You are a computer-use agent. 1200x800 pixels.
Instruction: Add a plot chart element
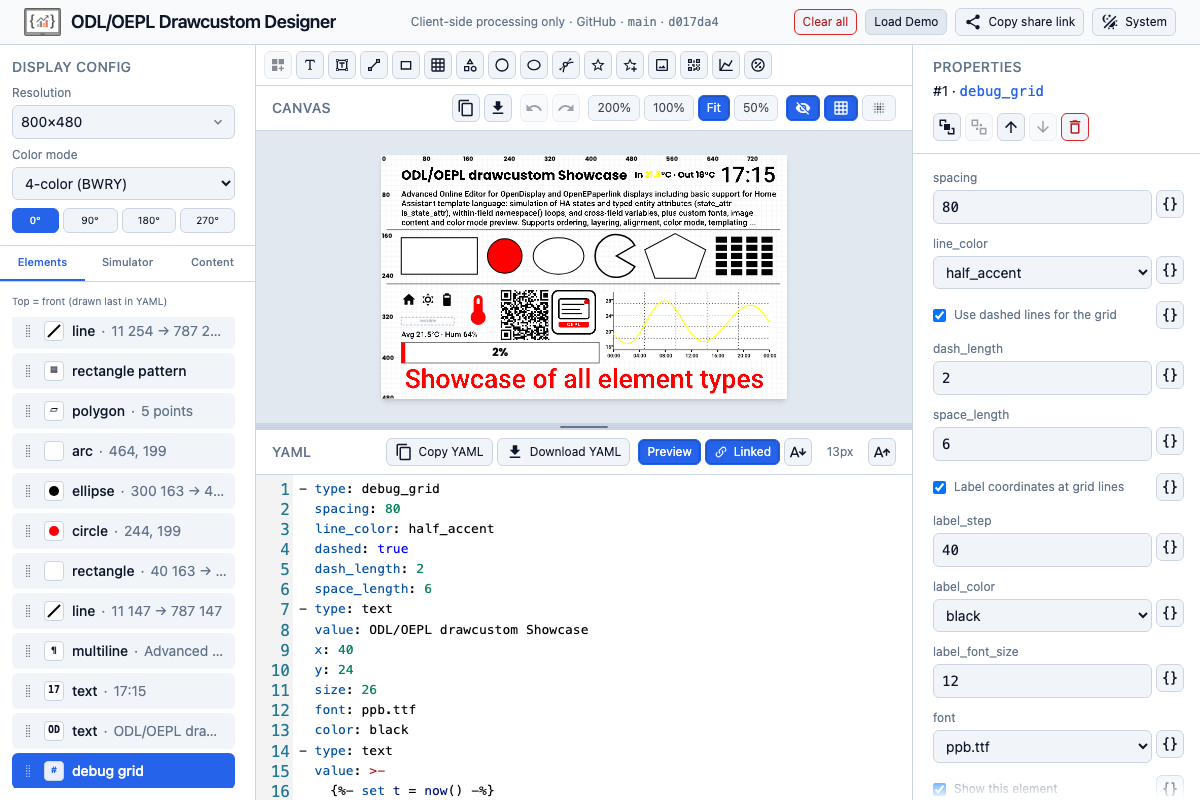pyautogui.click(x=726, y=65)
